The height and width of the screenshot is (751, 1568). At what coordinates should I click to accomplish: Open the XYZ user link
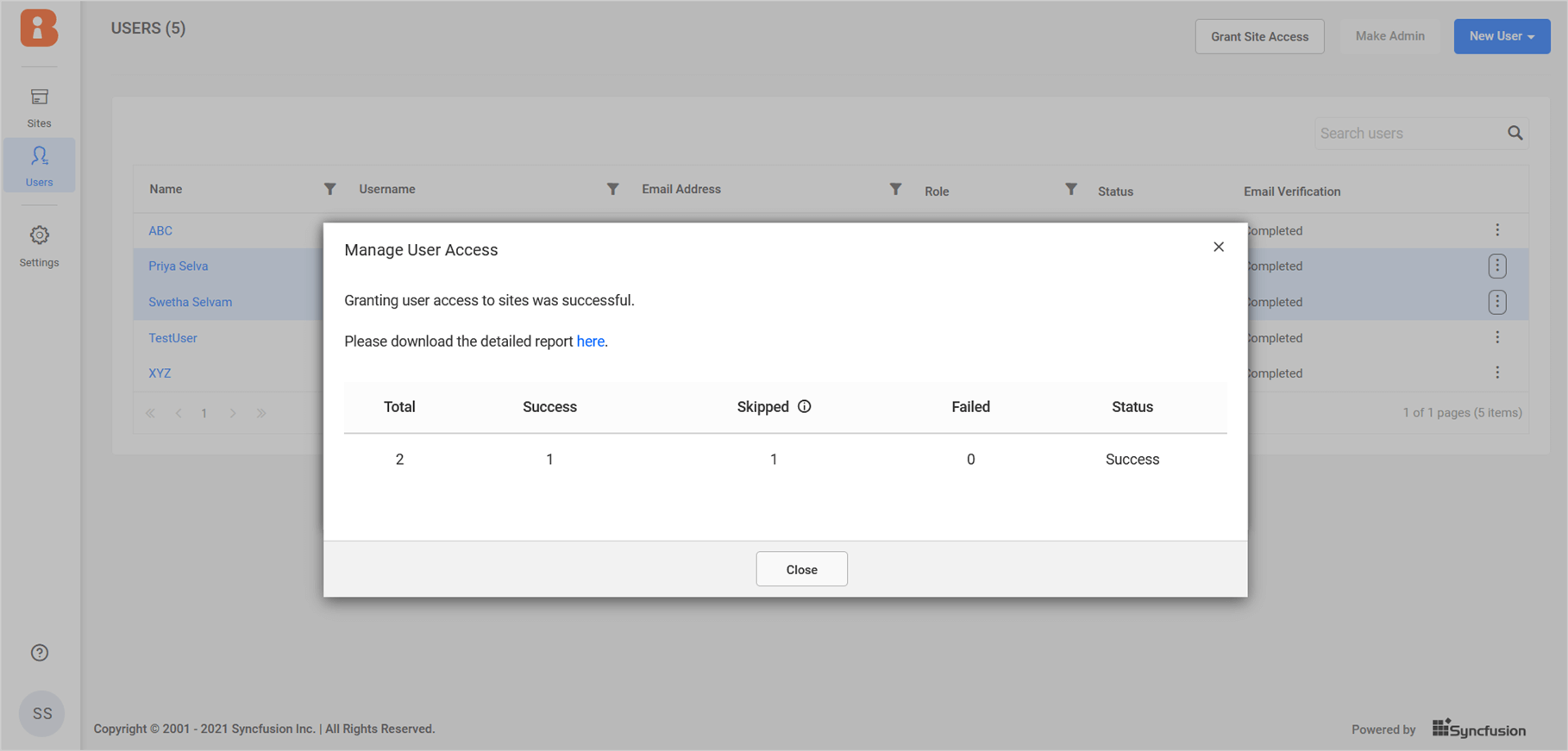pos(160,373)
